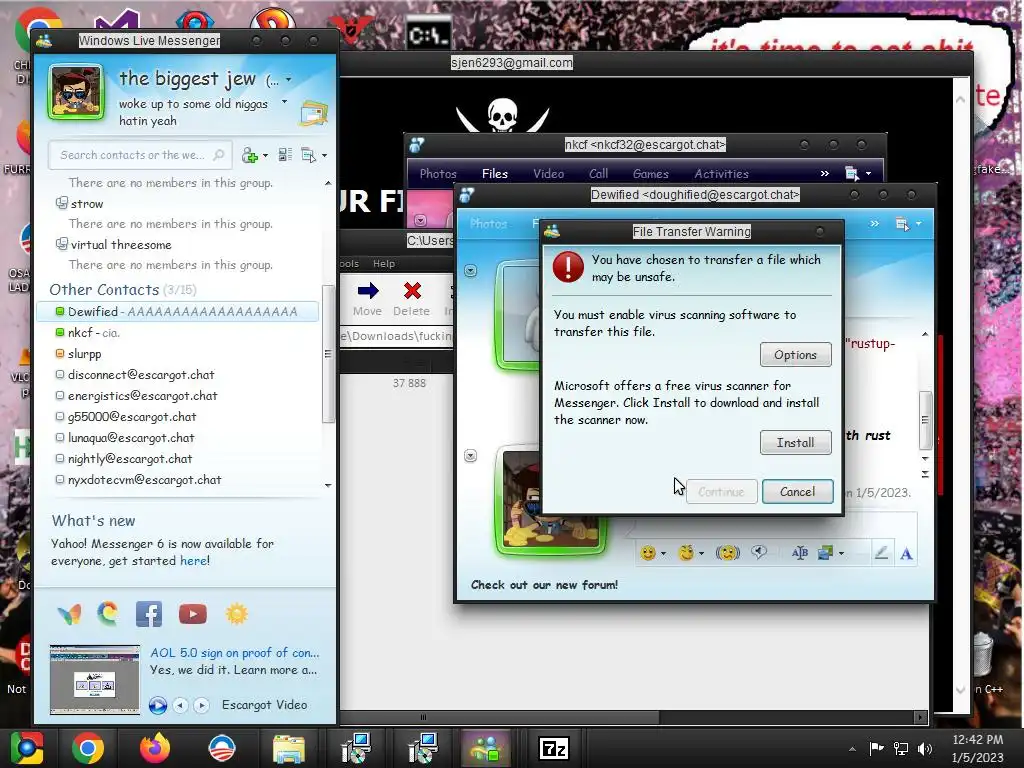Select the blue letter A text mode icon
Image resolution: width=1024 pixels, height=768 pixels.
pyautogui.click(x=906, y=554)
